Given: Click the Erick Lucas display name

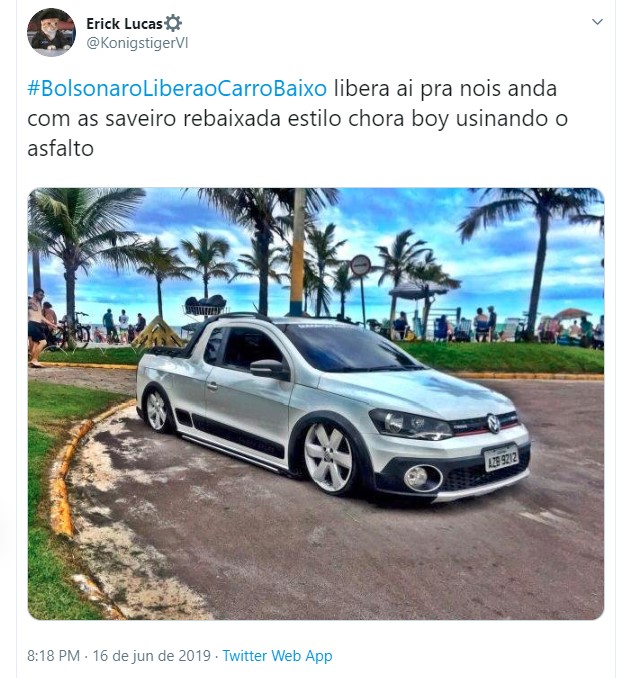Looking at the screenshot, I should [125, 23].
